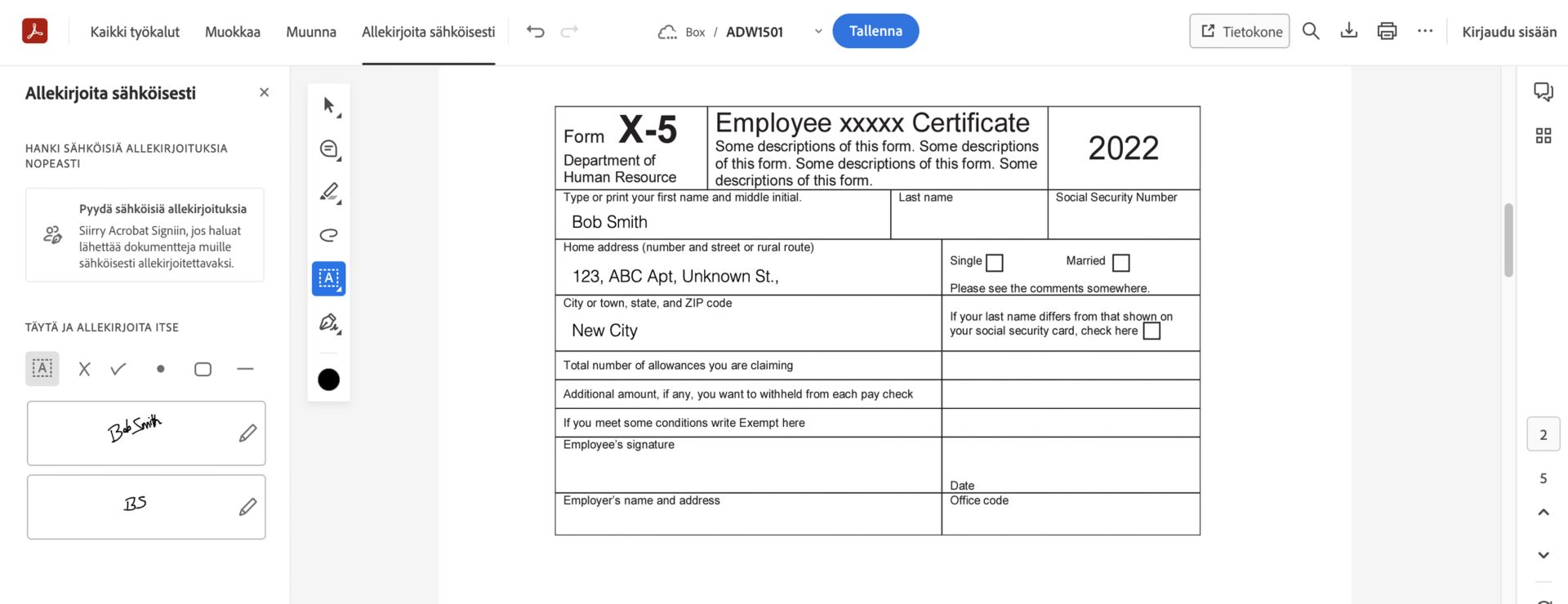Open the page thumbnails grid view
1568x604 pixels.
[x=1543, y=135]
